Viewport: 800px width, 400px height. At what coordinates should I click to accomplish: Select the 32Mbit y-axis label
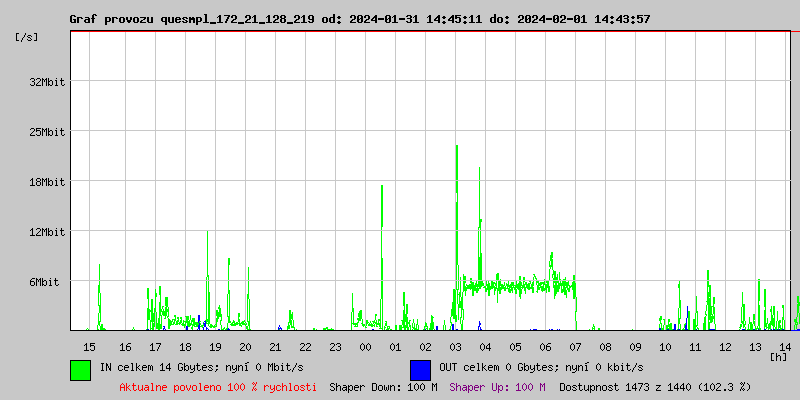click(x=47, y=82)
